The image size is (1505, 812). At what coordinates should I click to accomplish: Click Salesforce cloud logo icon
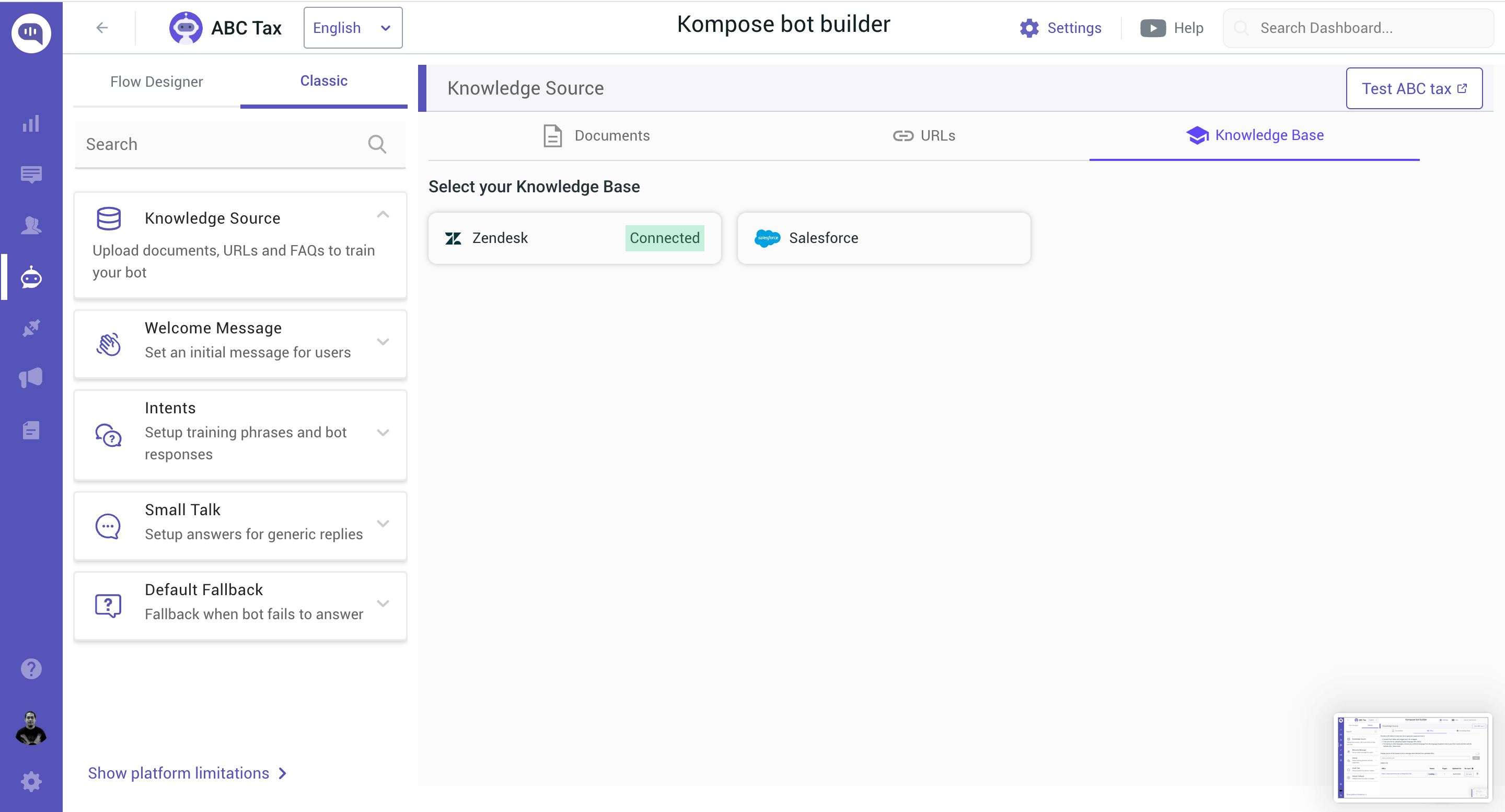[767, 238]
